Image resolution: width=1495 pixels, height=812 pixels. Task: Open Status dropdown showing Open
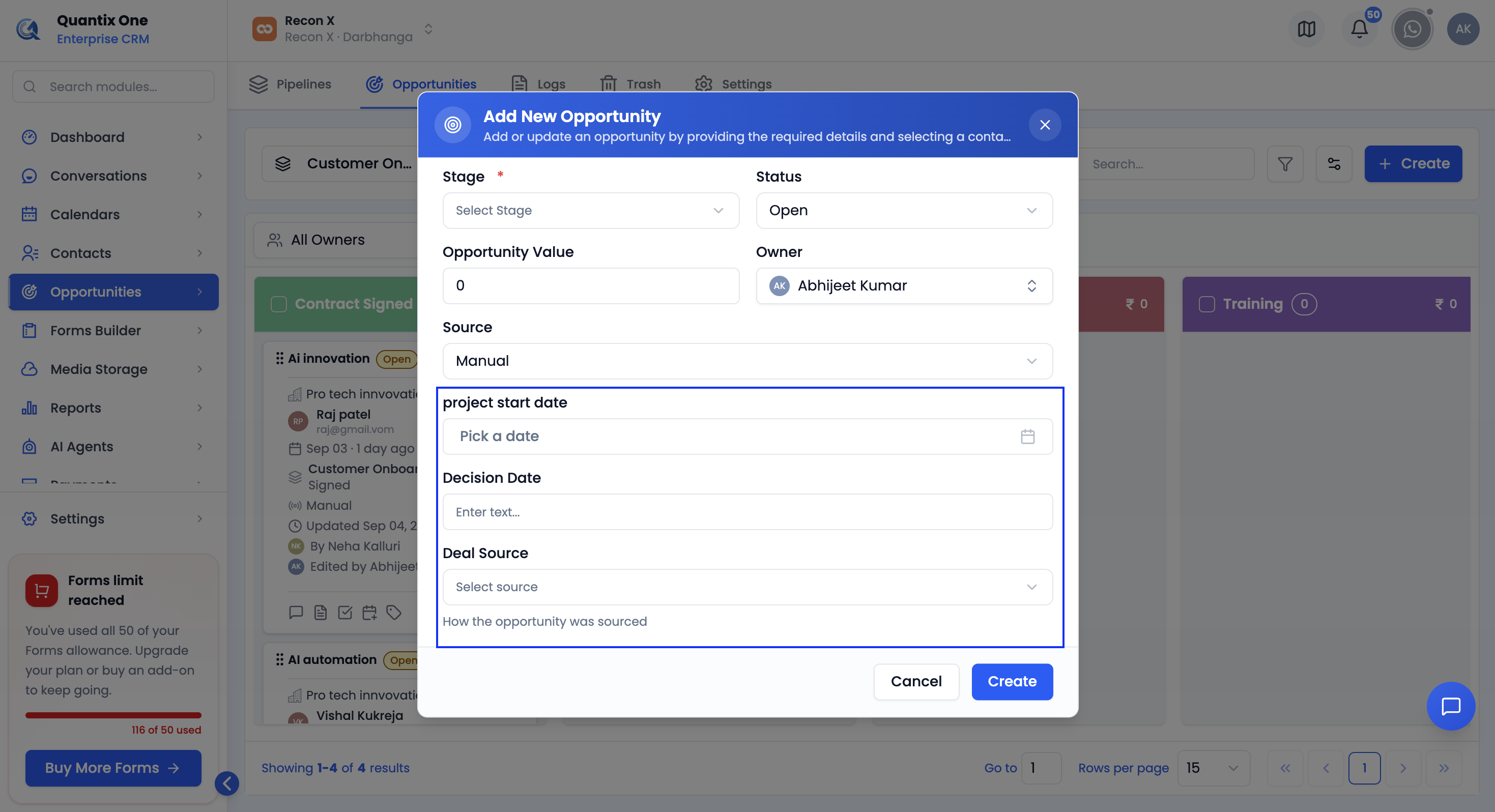[x=904, y=210]
